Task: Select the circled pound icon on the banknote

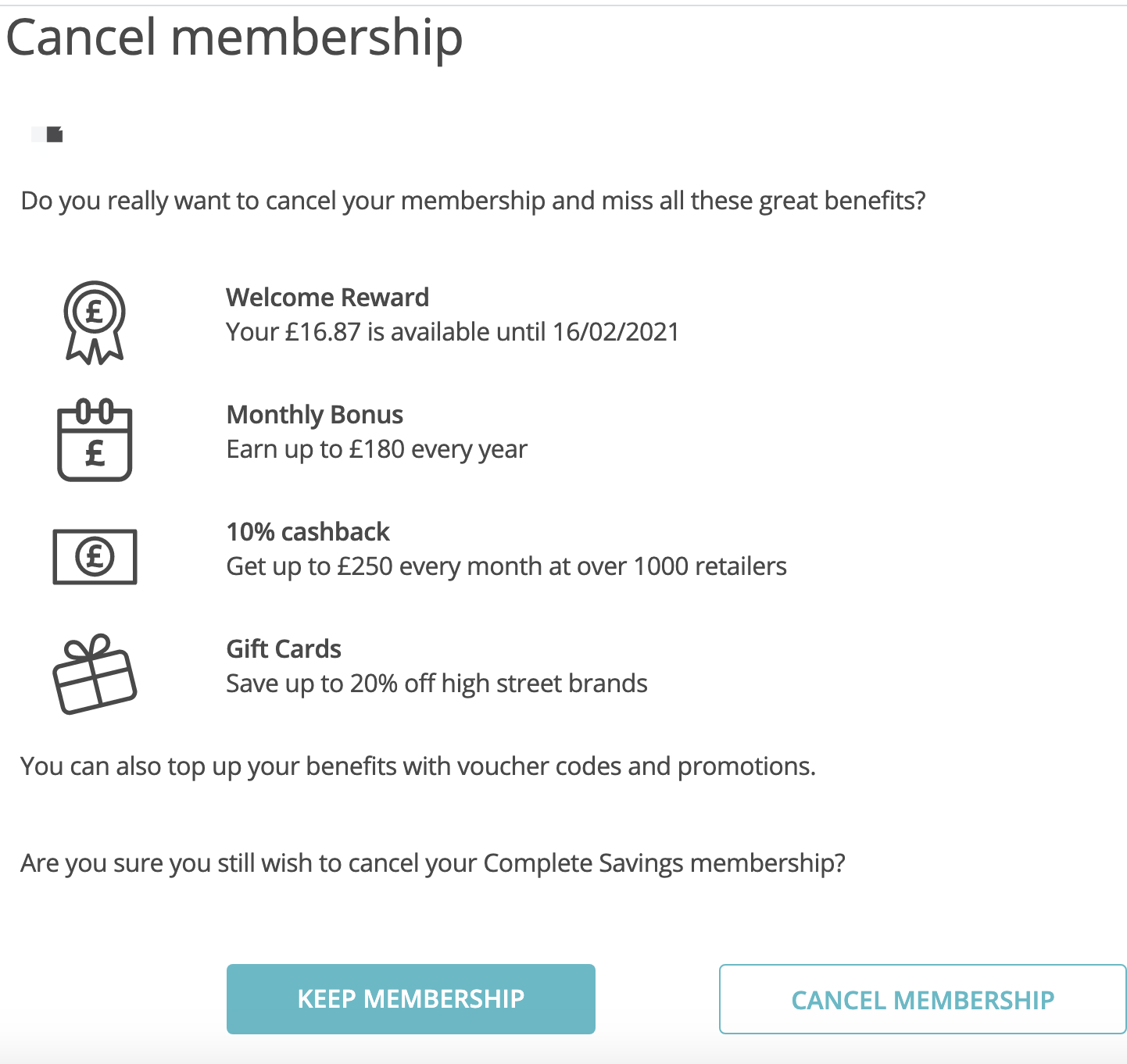Action: pos(94,557)
